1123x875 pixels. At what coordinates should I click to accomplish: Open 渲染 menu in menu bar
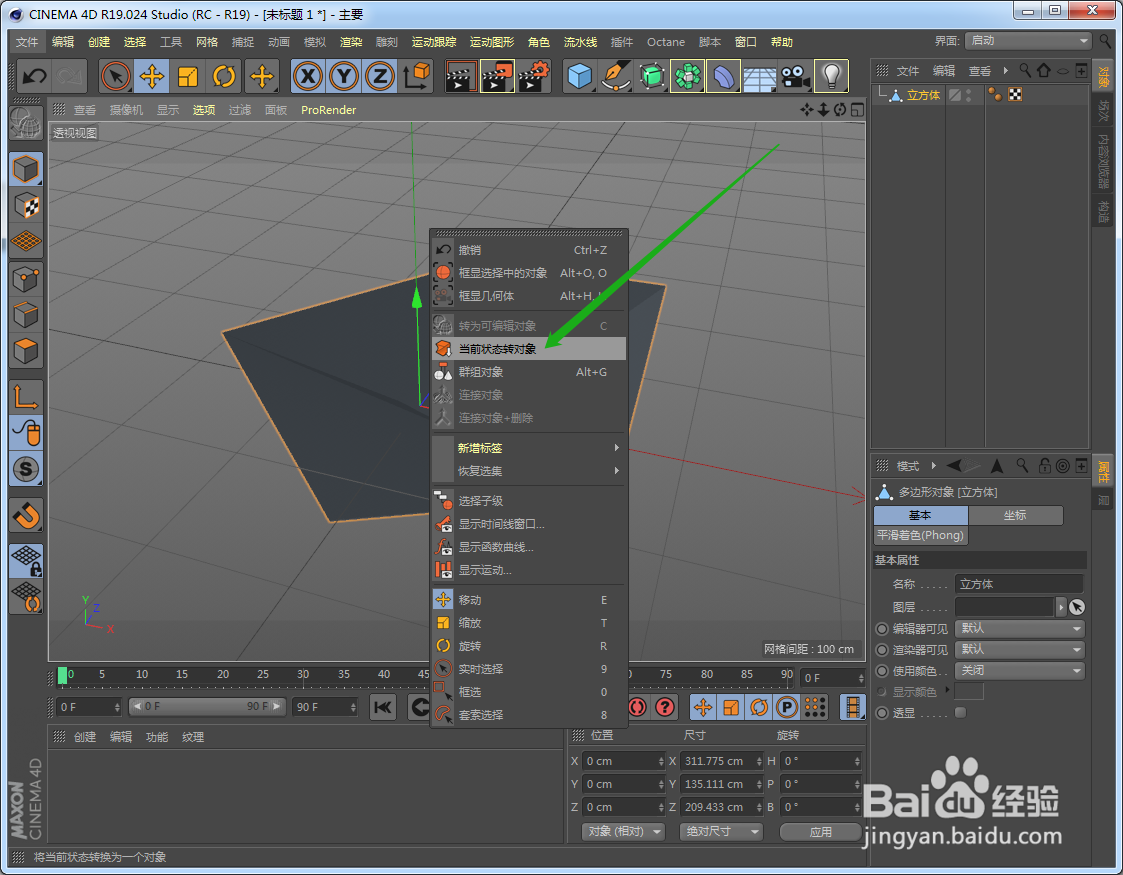(351, 42)
